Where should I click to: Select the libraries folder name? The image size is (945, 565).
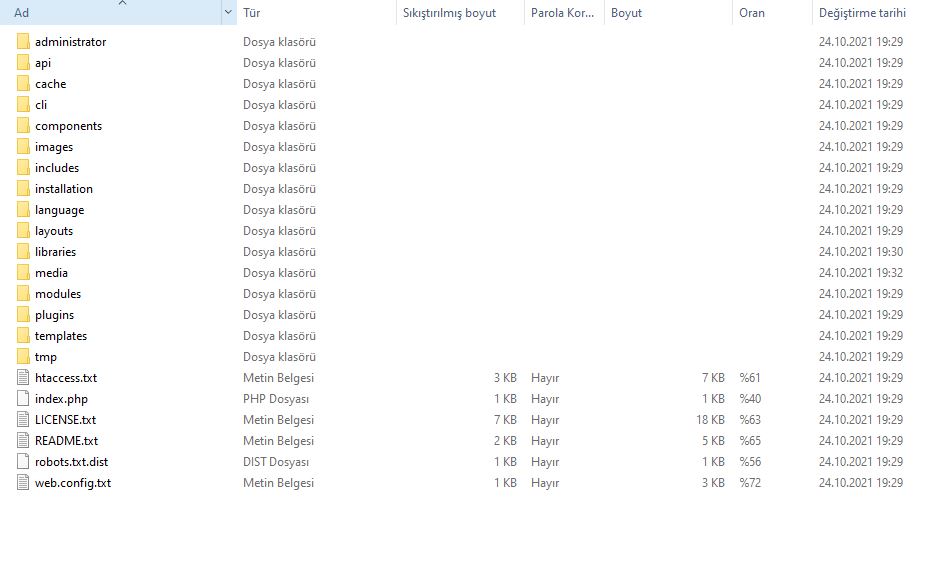point(55,251)
